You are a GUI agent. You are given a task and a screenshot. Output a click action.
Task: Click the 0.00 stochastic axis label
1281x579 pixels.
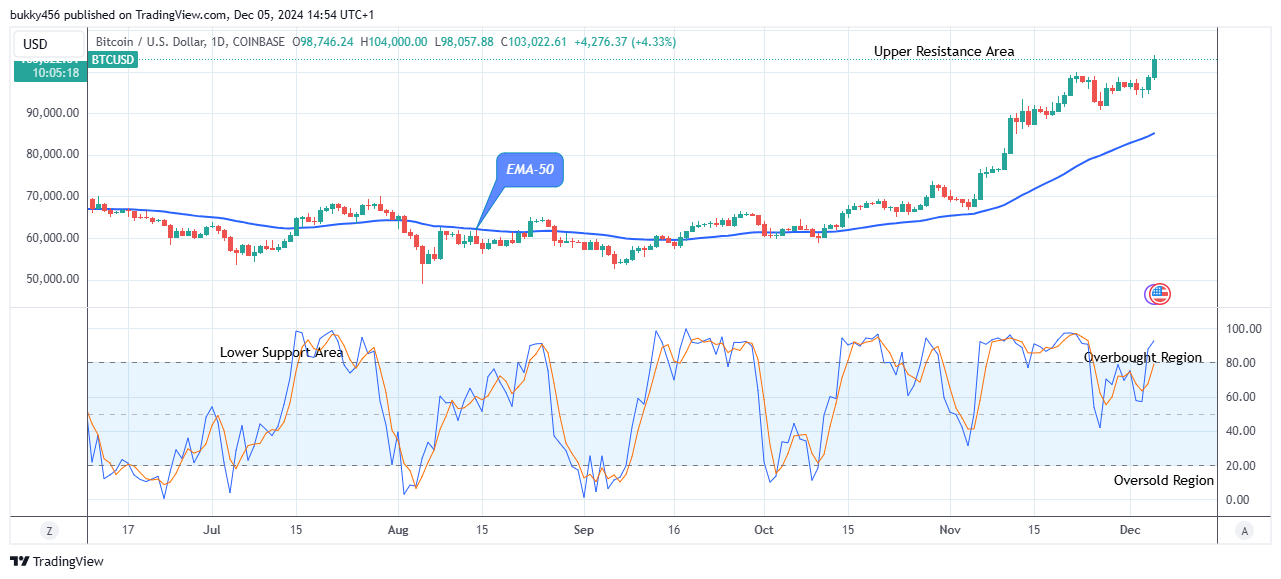[1236, 500]
